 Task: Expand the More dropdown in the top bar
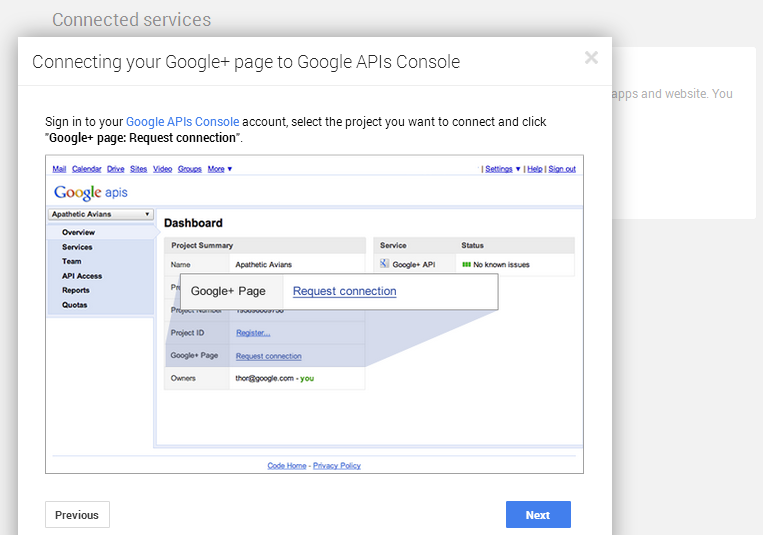[x=219, y=169]
